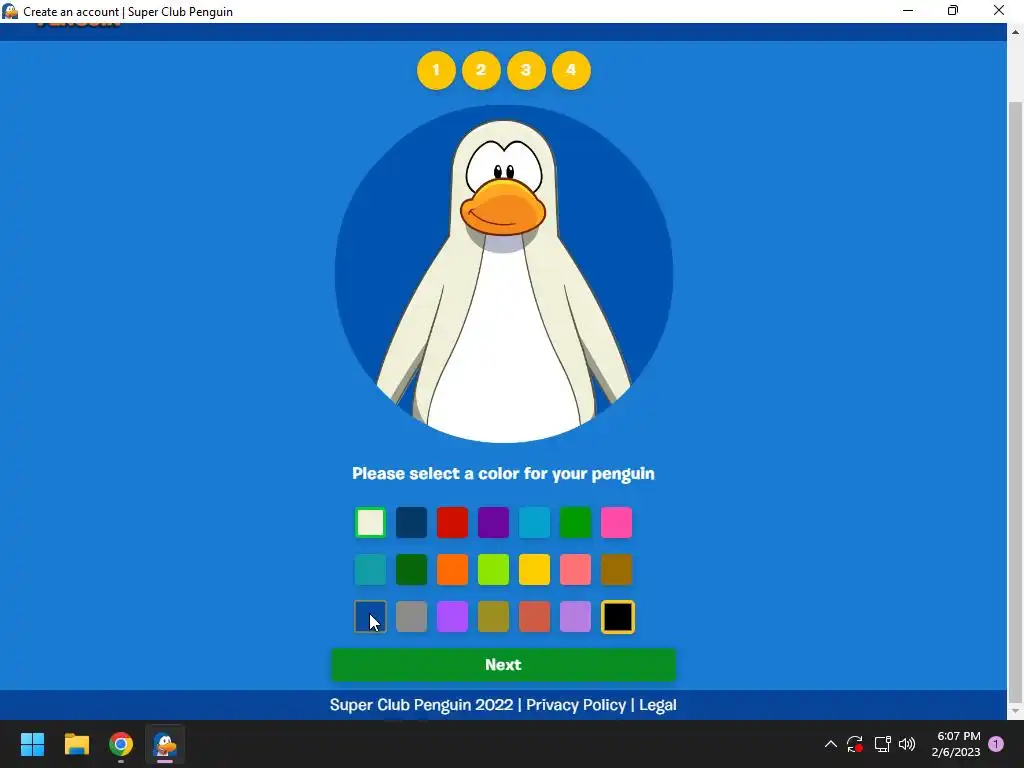1024x768 pixels.
Task: Open the clock showing 6:07 PM
Action: coord(957,744)
